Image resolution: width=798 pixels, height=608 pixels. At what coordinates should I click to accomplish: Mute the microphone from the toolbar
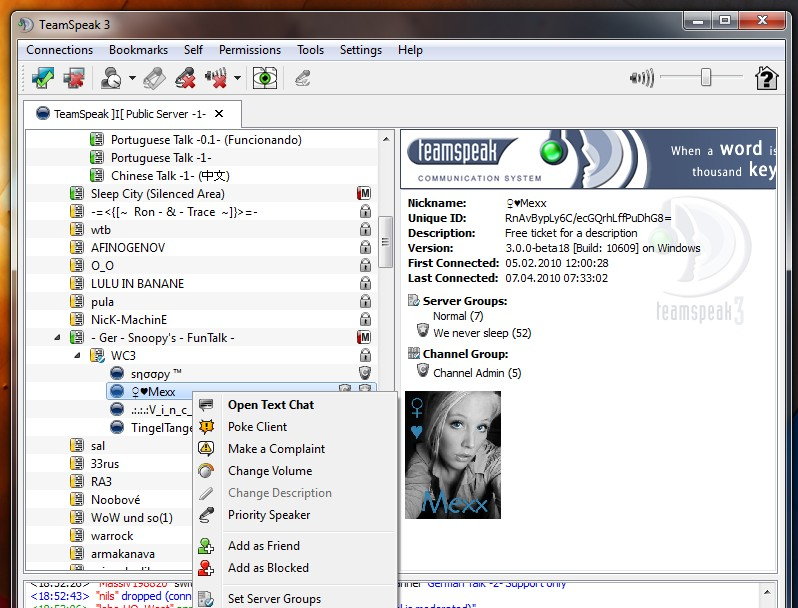[x=185, y=77]
